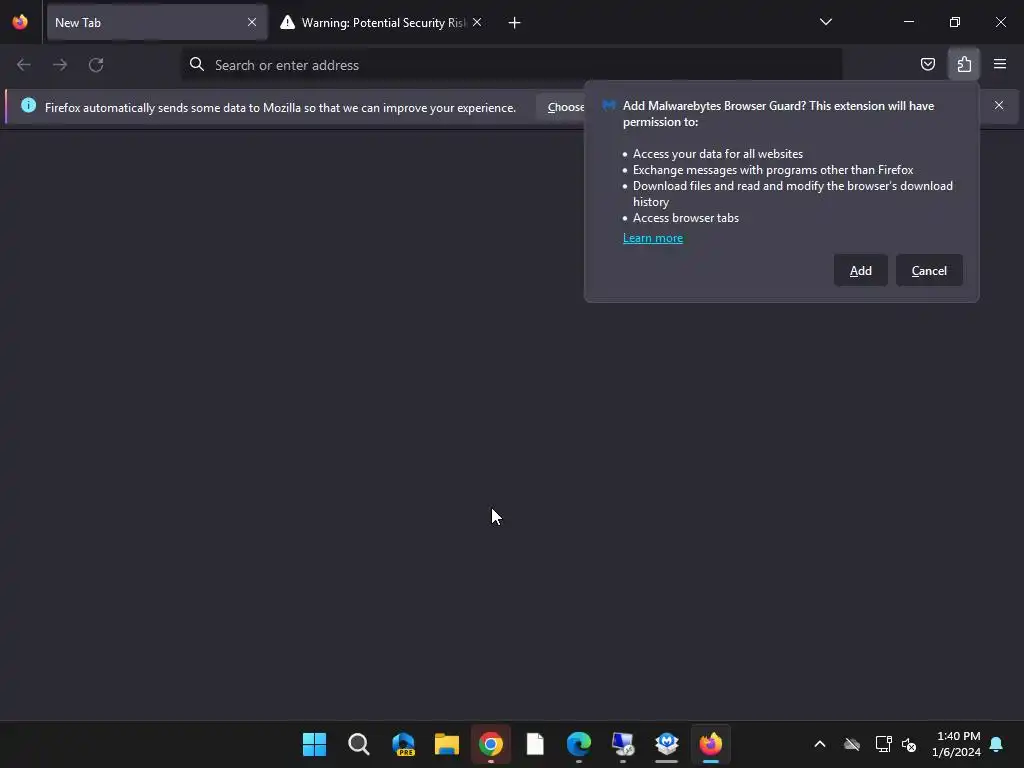Show hidden system tray icons

(820, 744)
